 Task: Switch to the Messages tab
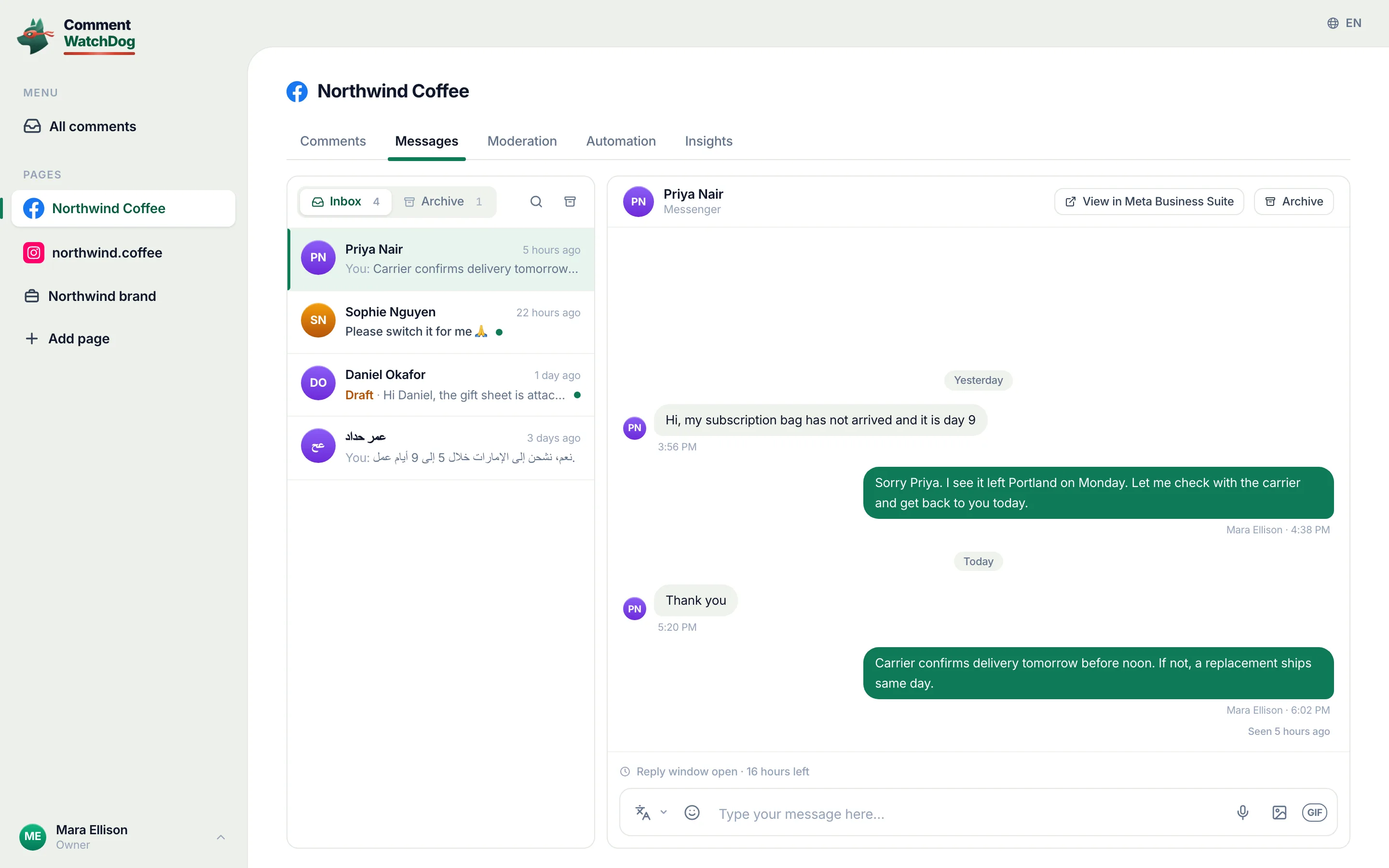[x=426, y=141]
